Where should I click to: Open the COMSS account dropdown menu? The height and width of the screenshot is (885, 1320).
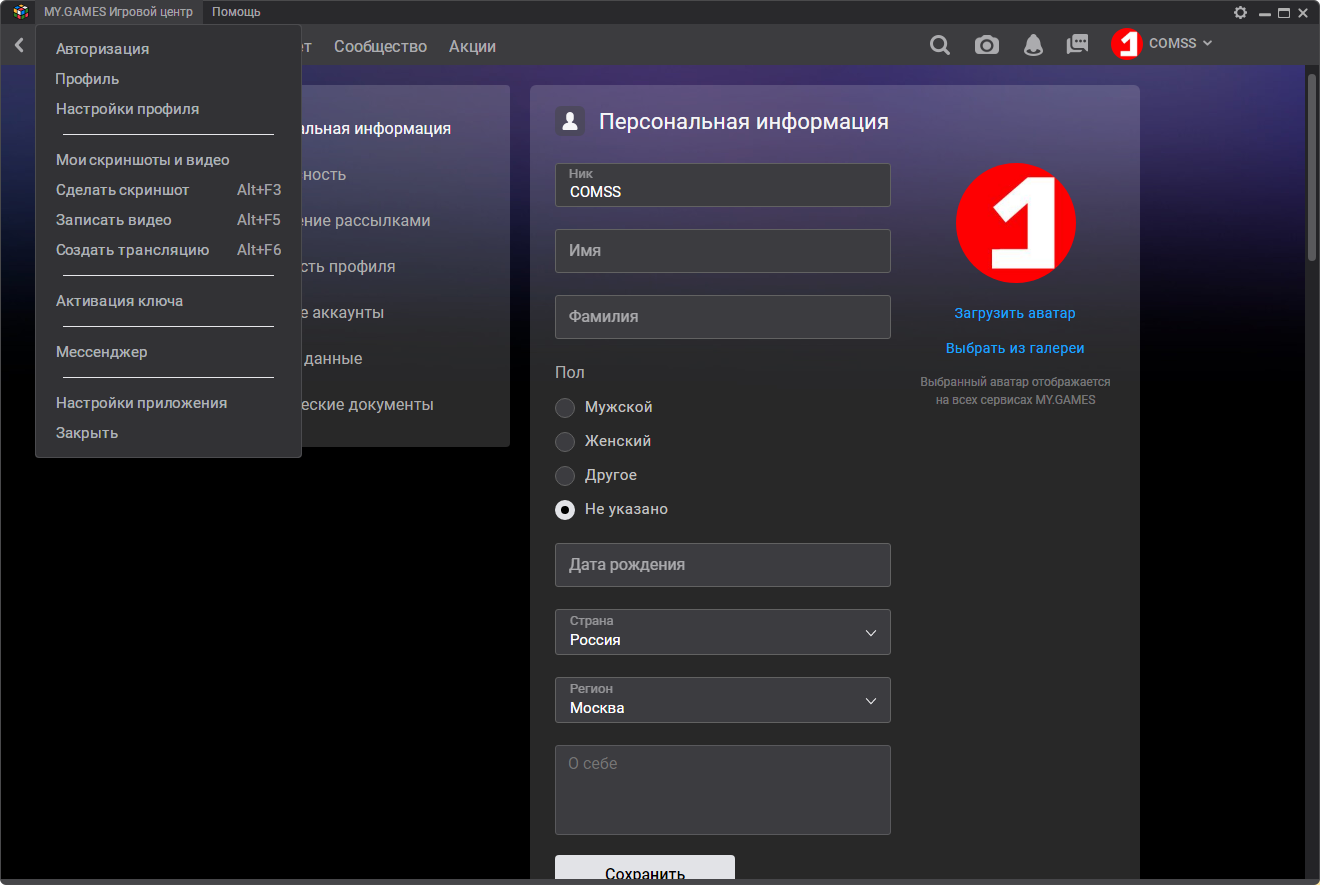pos(1180,44)
